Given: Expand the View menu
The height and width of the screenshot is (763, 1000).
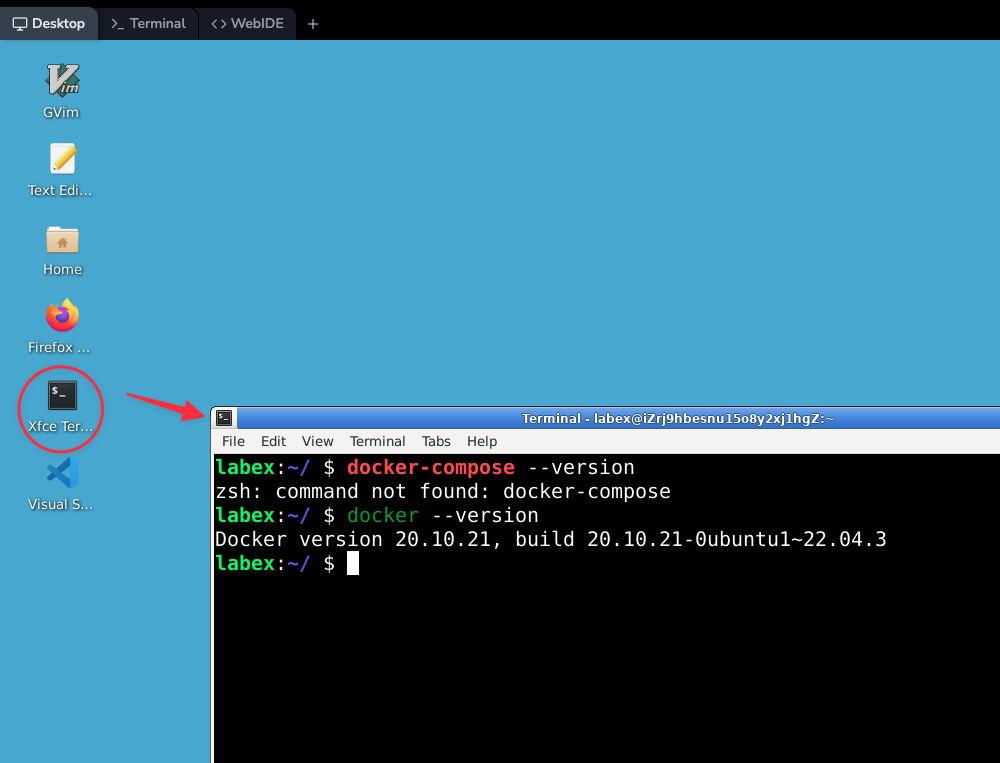Looking at the screenshot, I should [x=317, y=441].
